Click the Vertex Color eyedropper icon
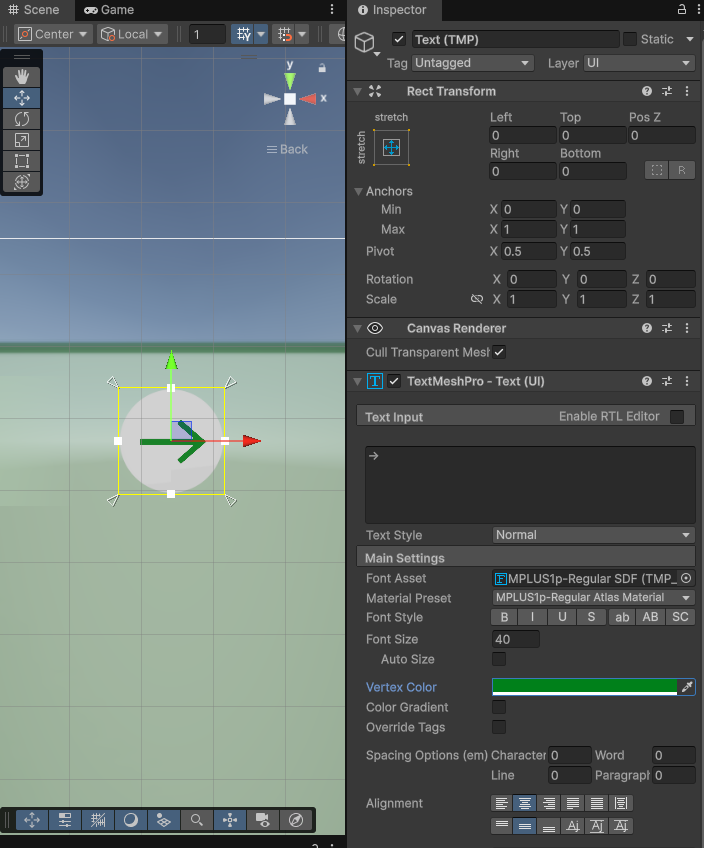 (686, 687)
